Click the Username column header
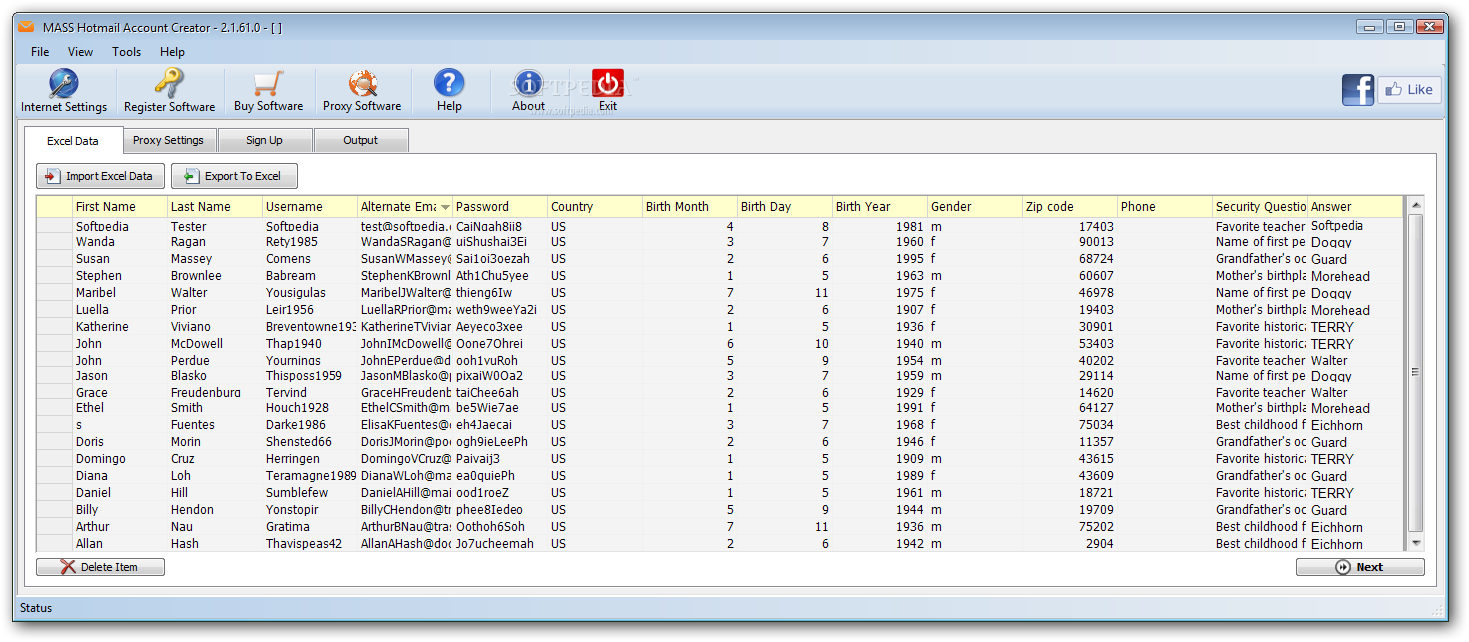The image size is (1469, 642). pos(310,207)
